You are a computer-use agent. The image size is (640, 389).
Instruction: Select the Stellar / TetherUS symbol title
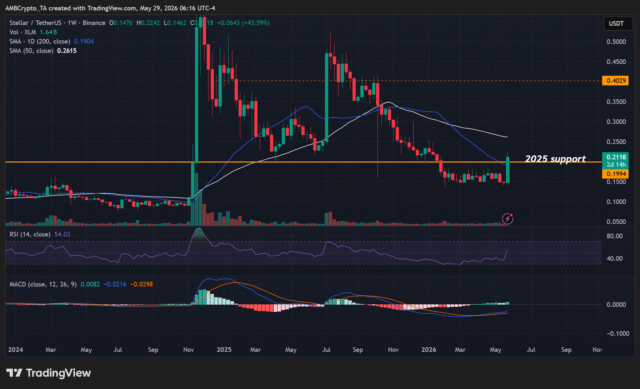point(36,23)
